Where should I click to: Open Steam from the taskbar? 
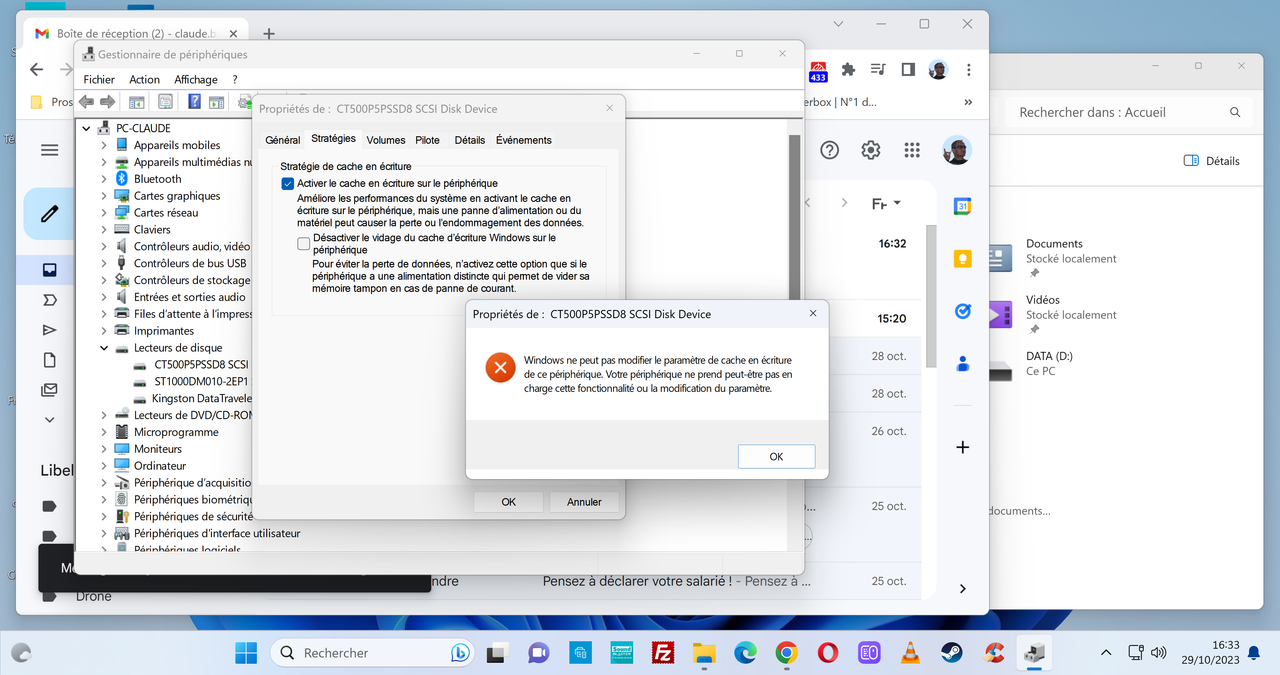(x=950, y=653)
